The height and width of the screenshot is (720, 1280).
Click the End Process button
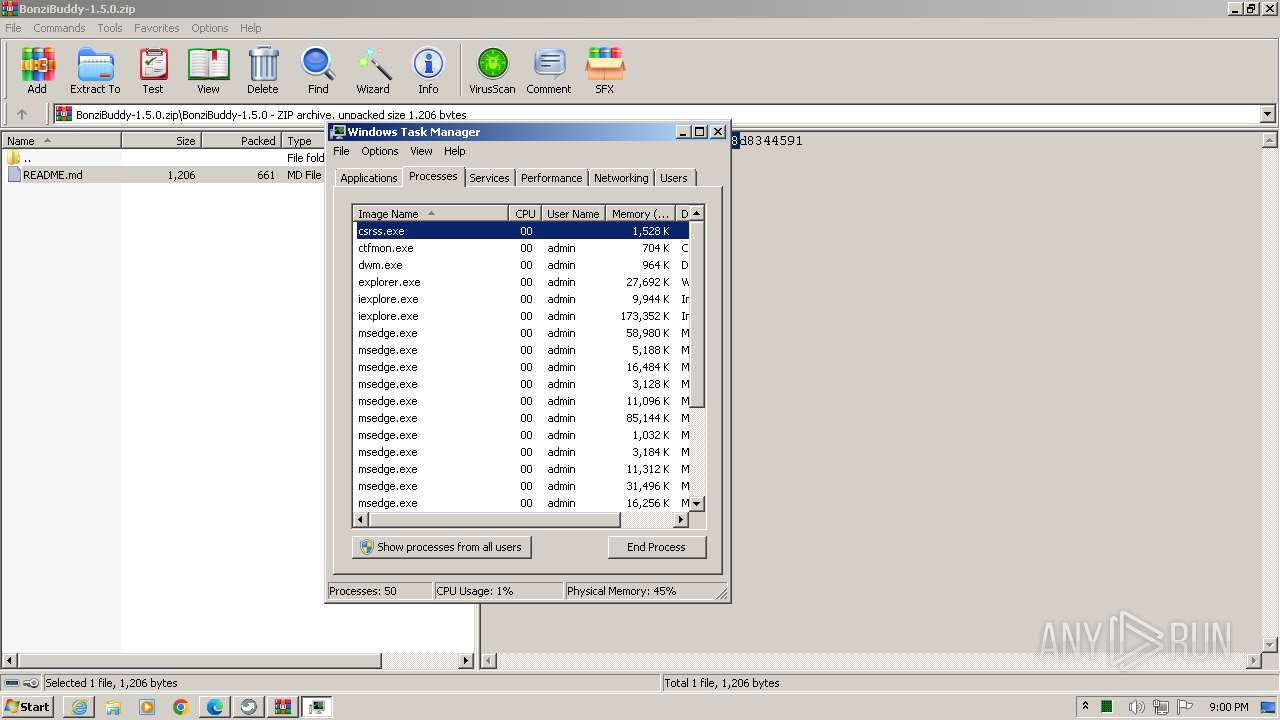tap(656, 547)
